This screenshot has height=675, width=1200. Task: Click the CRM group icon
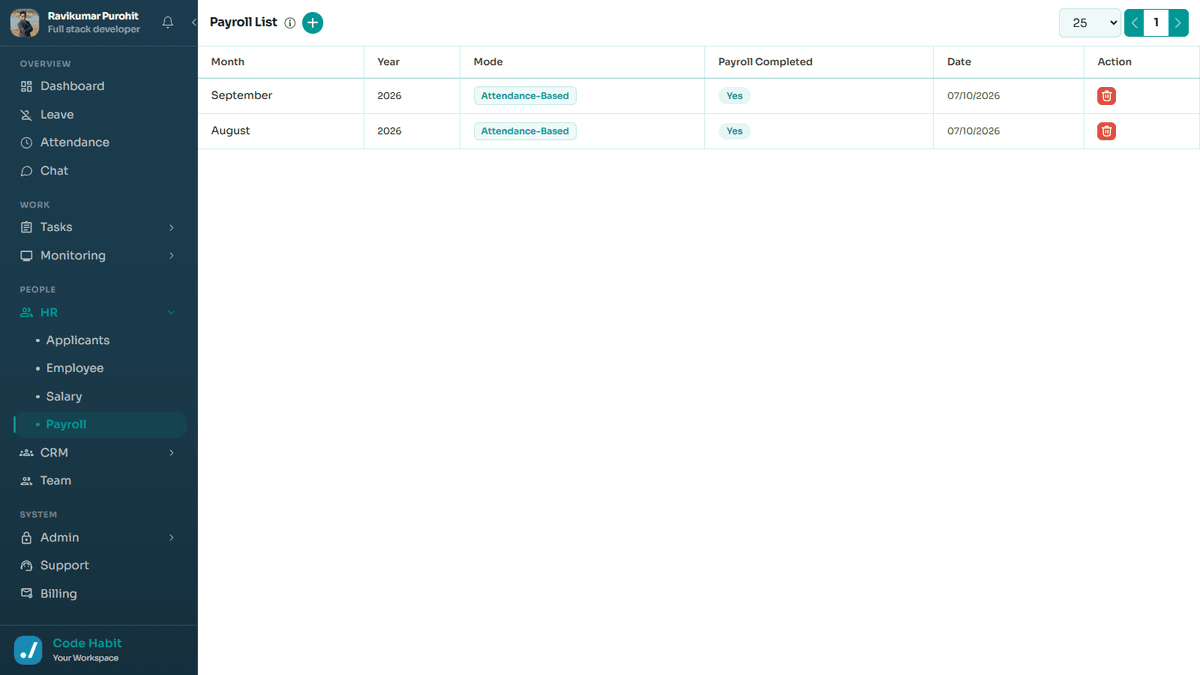click(x=27, y=453)
